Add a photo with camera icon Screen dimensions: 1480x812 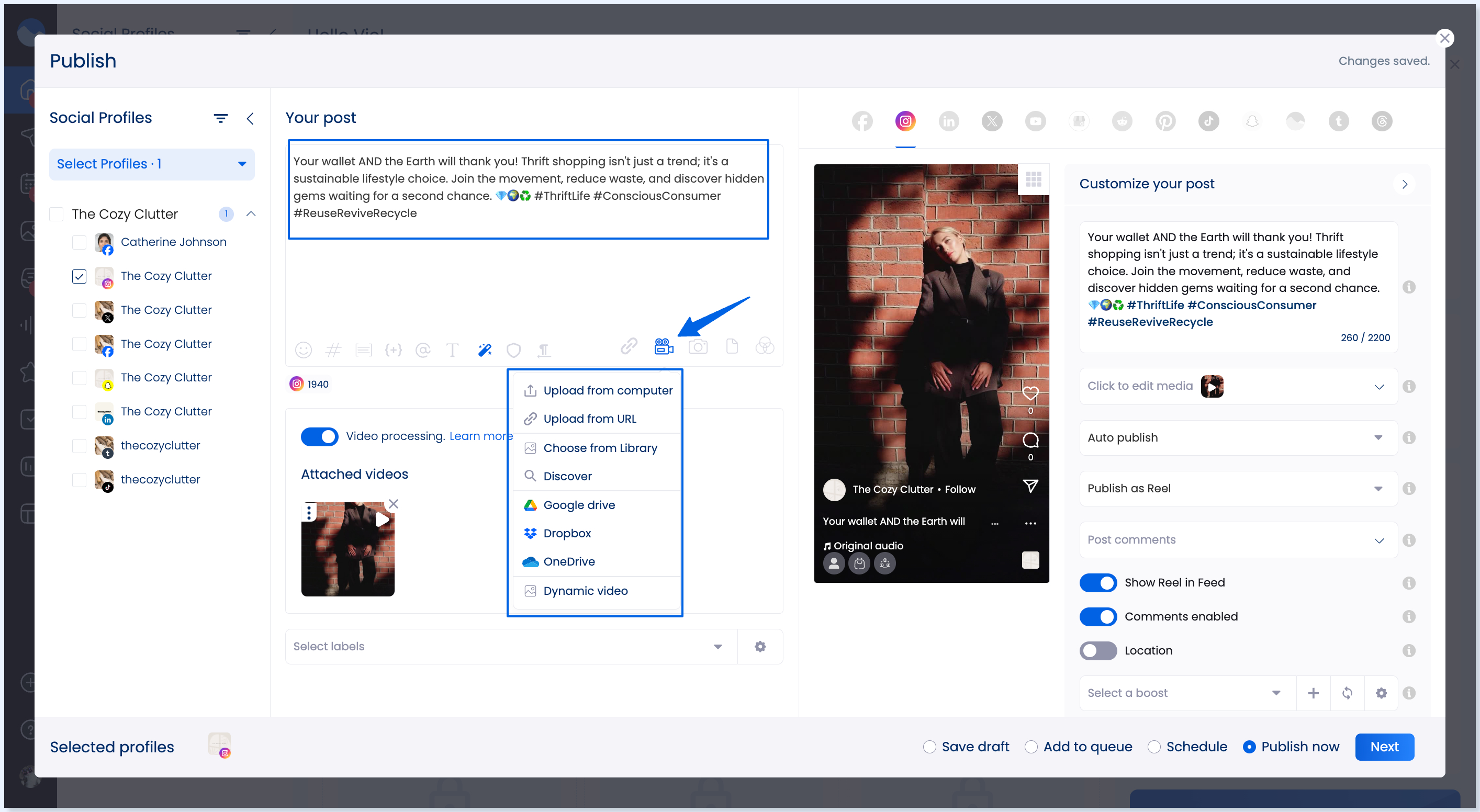[x=698, y=346]
